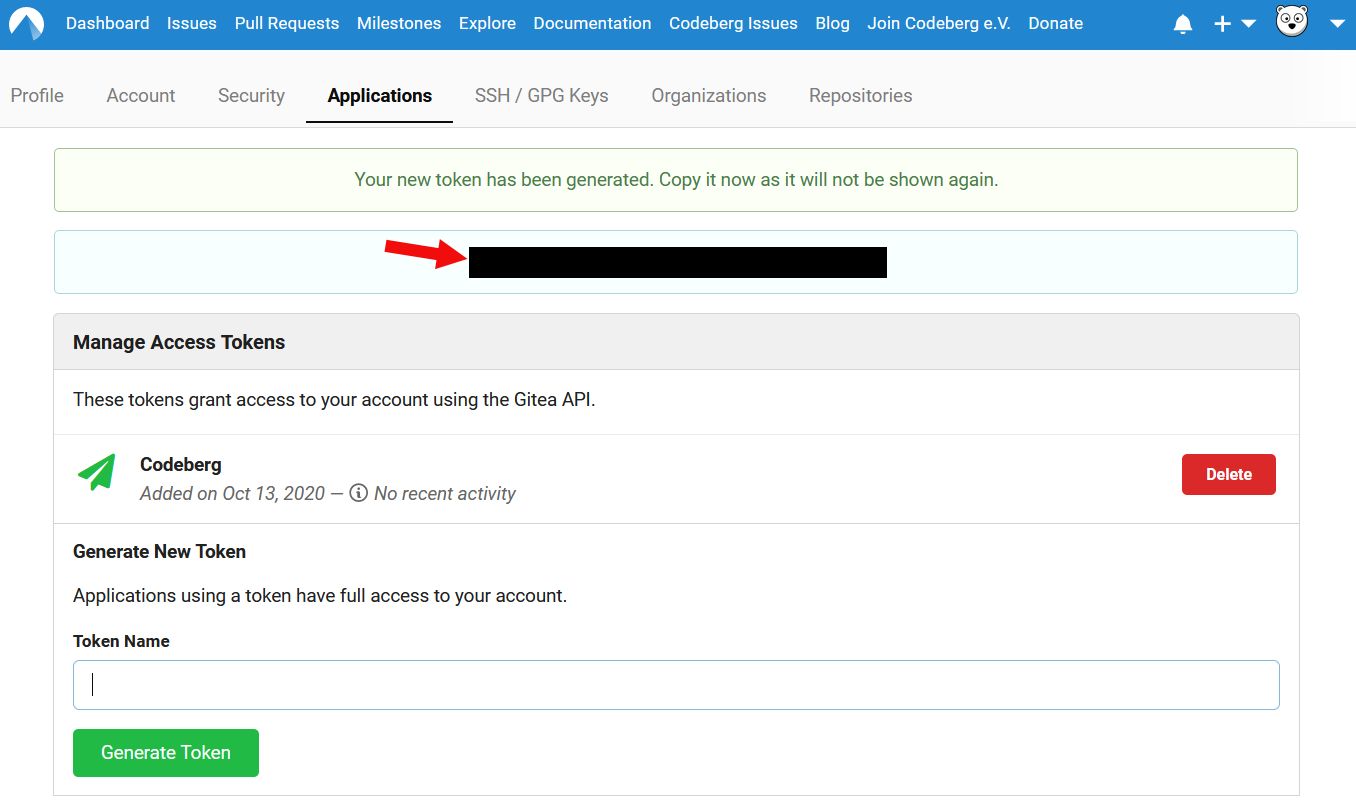The width and height of the screenshot is (1356, 803).
Task: Delete the Codeberg access token
Action: click(1228, 475)
